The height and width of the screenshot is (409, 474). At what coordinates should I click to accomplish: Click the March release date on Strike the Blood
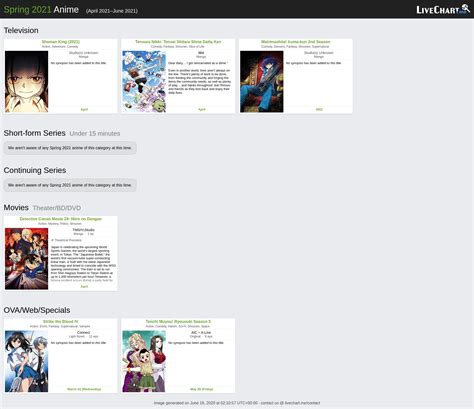pyautogui.click(x=84, y=389)
